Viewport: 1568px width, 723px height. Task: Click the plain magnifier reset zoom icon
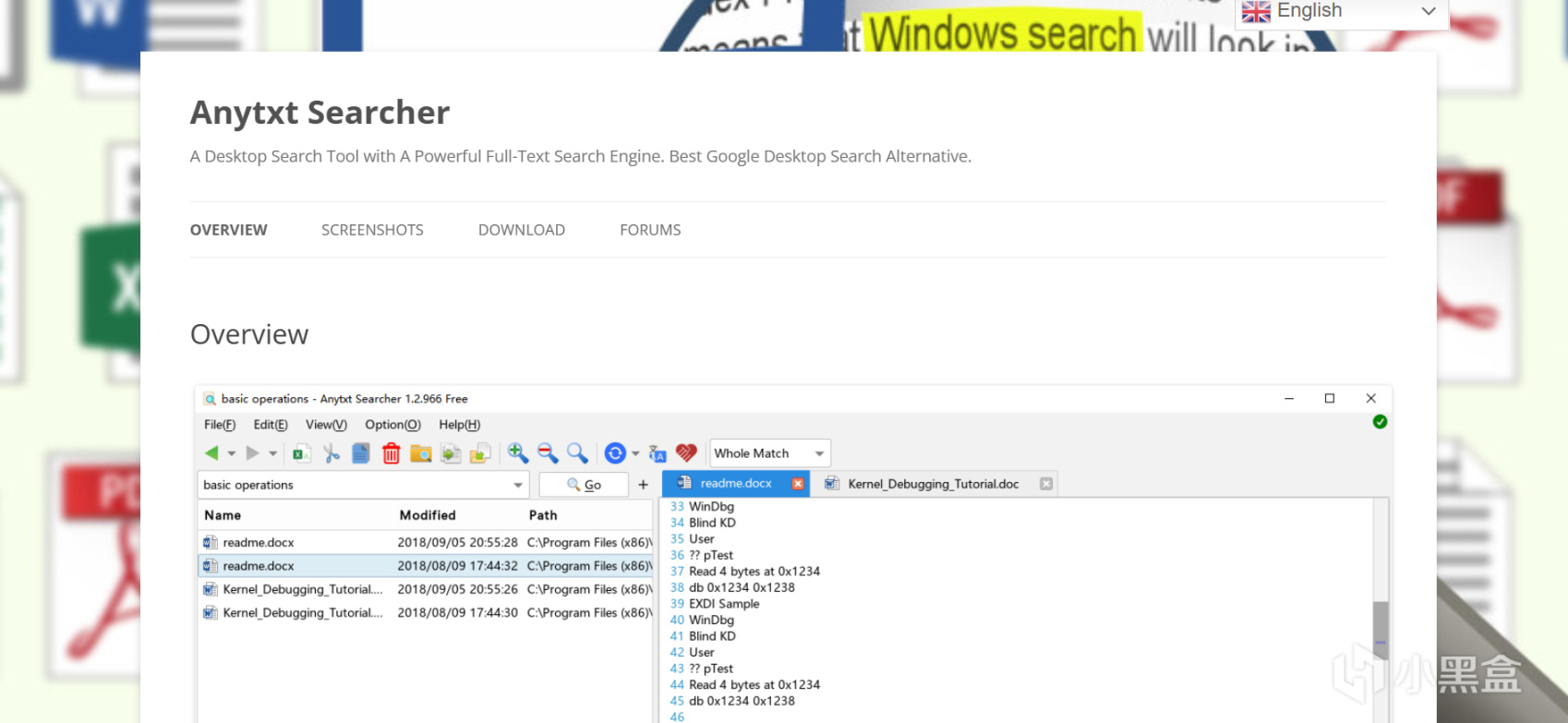tap(577, 452)
